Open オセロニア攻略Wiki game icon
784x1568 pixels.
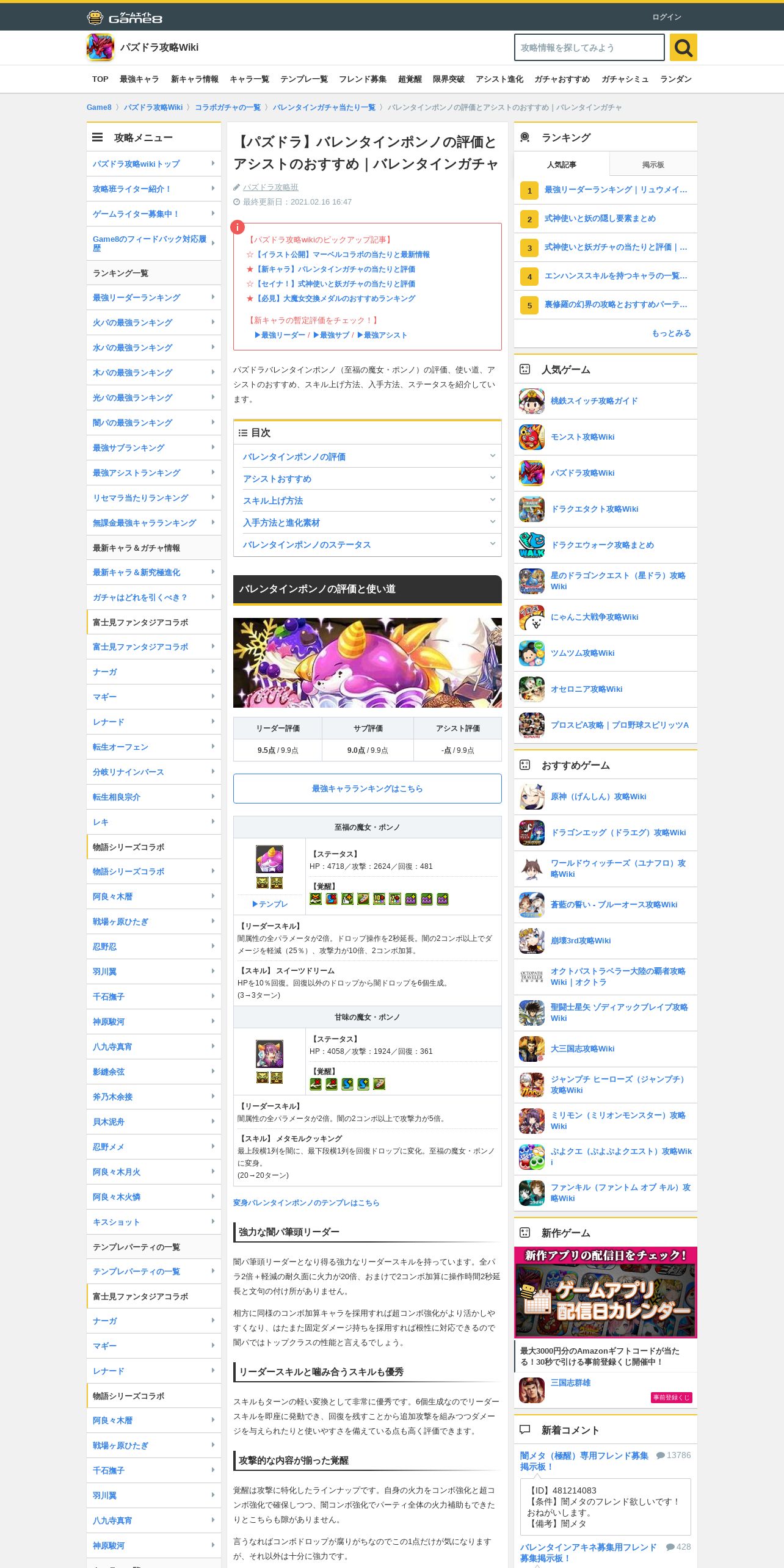[x=531, y=689]
